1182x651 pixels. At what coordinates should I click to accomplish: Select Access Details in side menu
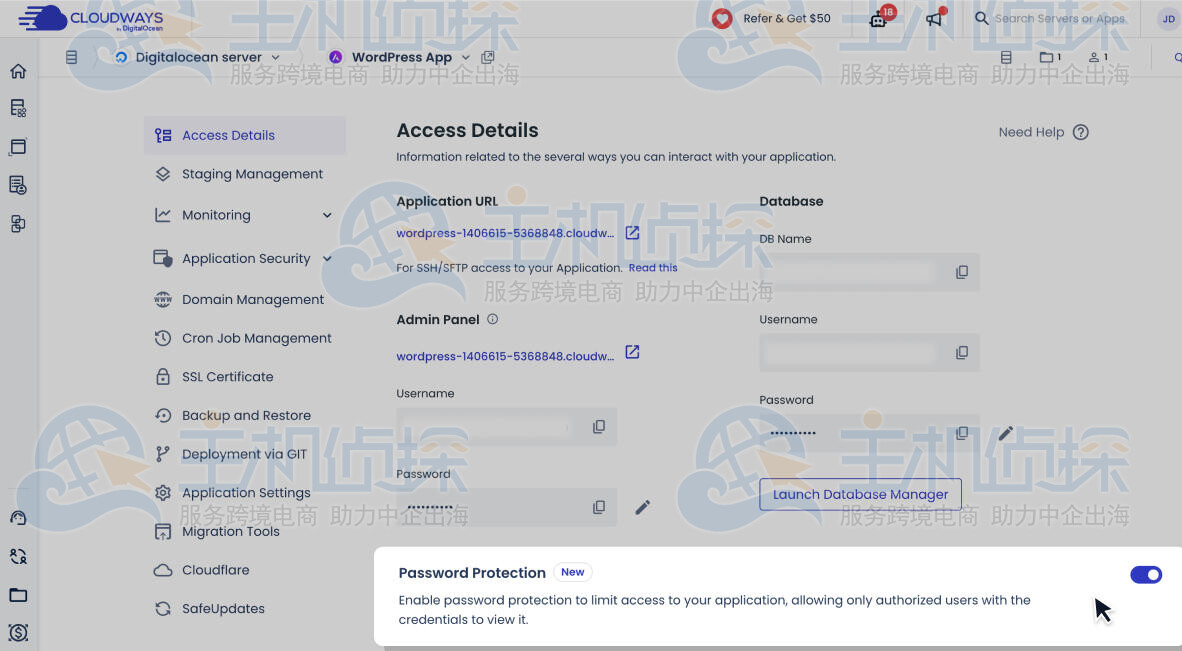point(245,136)
